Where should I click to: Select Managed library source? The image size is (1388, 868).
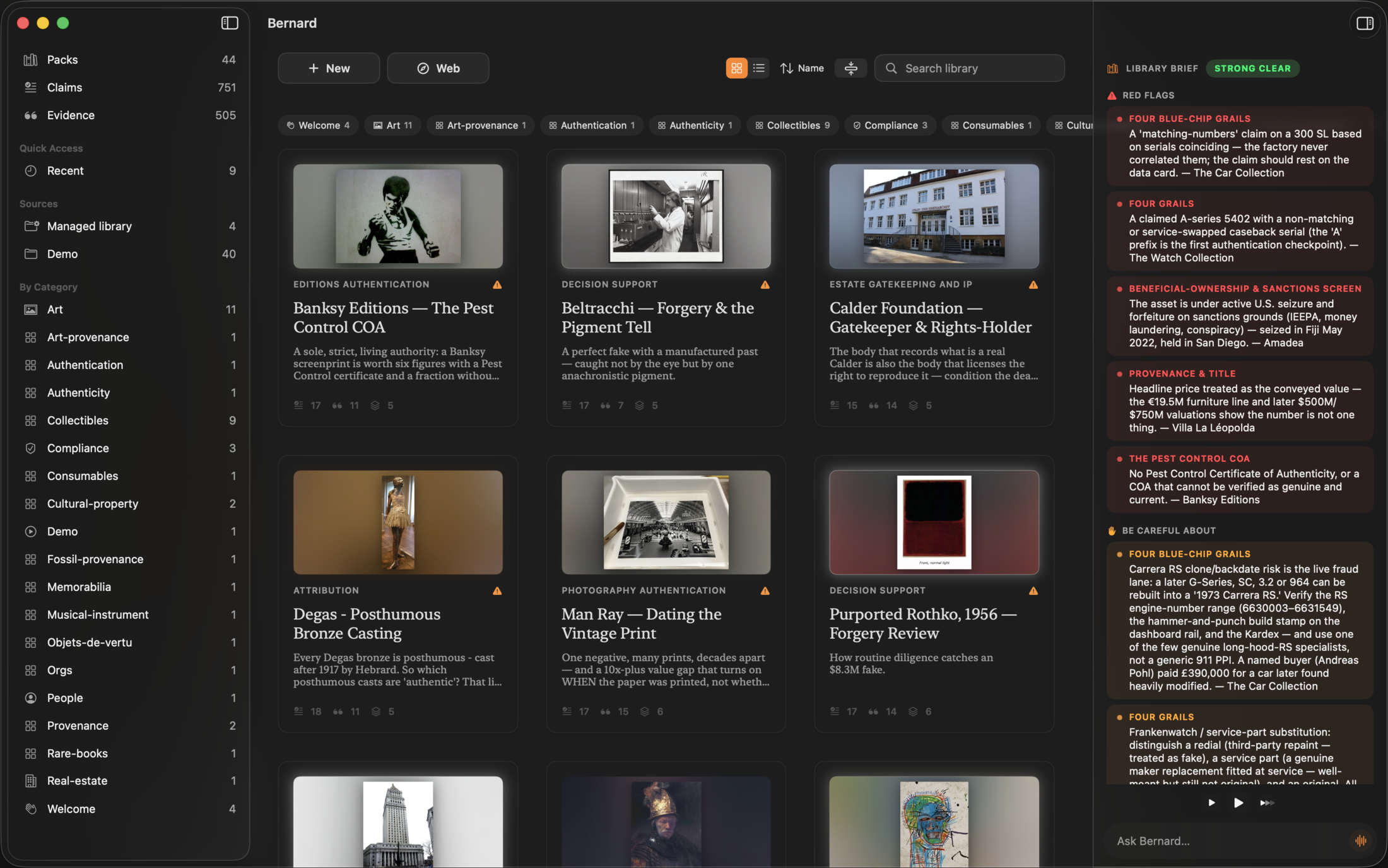click(129, 226)
